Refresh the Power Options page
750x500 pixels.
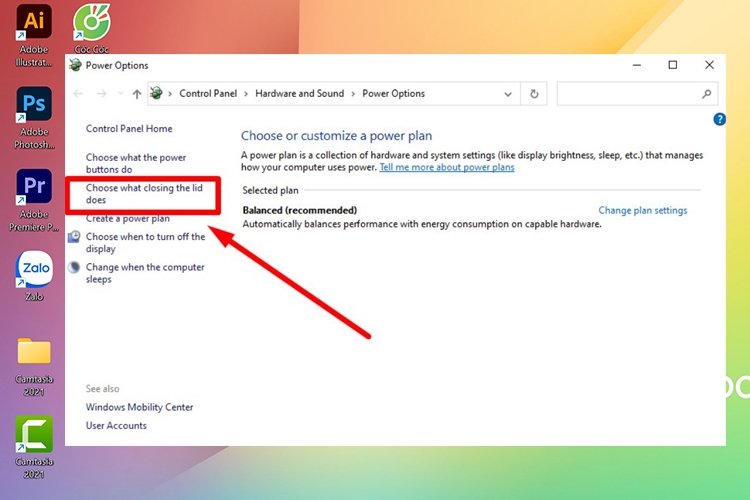pos(534,94)
